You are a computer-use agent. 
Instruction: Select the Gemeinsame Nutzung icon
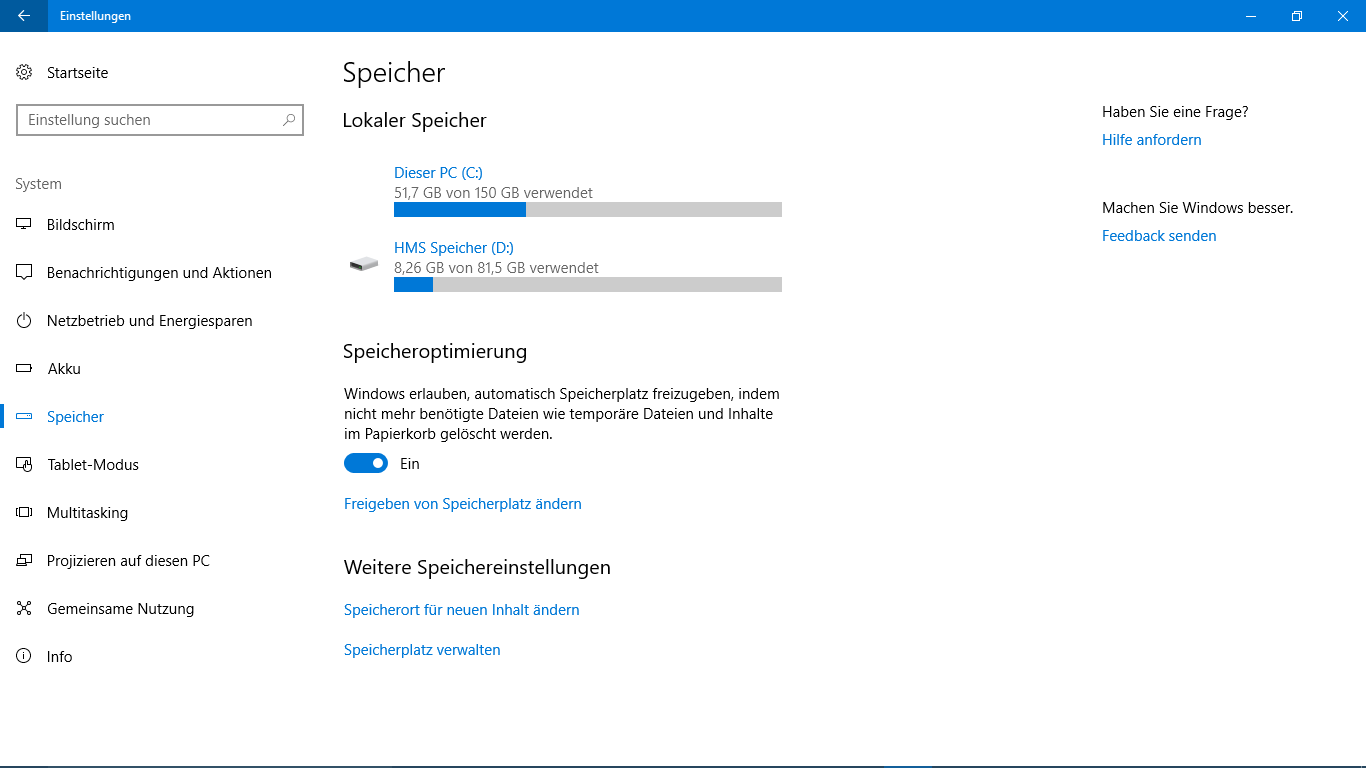[24, 609]
